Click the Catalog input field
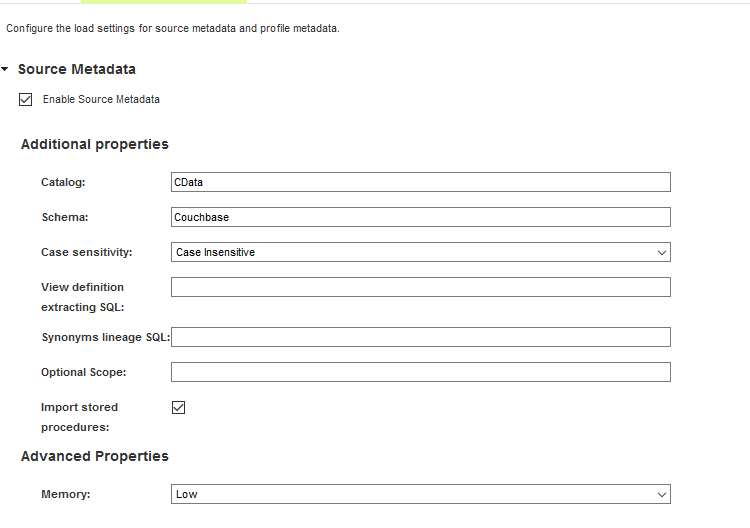The height and width of the screenshot is (528, 750). tap(420, 182)
